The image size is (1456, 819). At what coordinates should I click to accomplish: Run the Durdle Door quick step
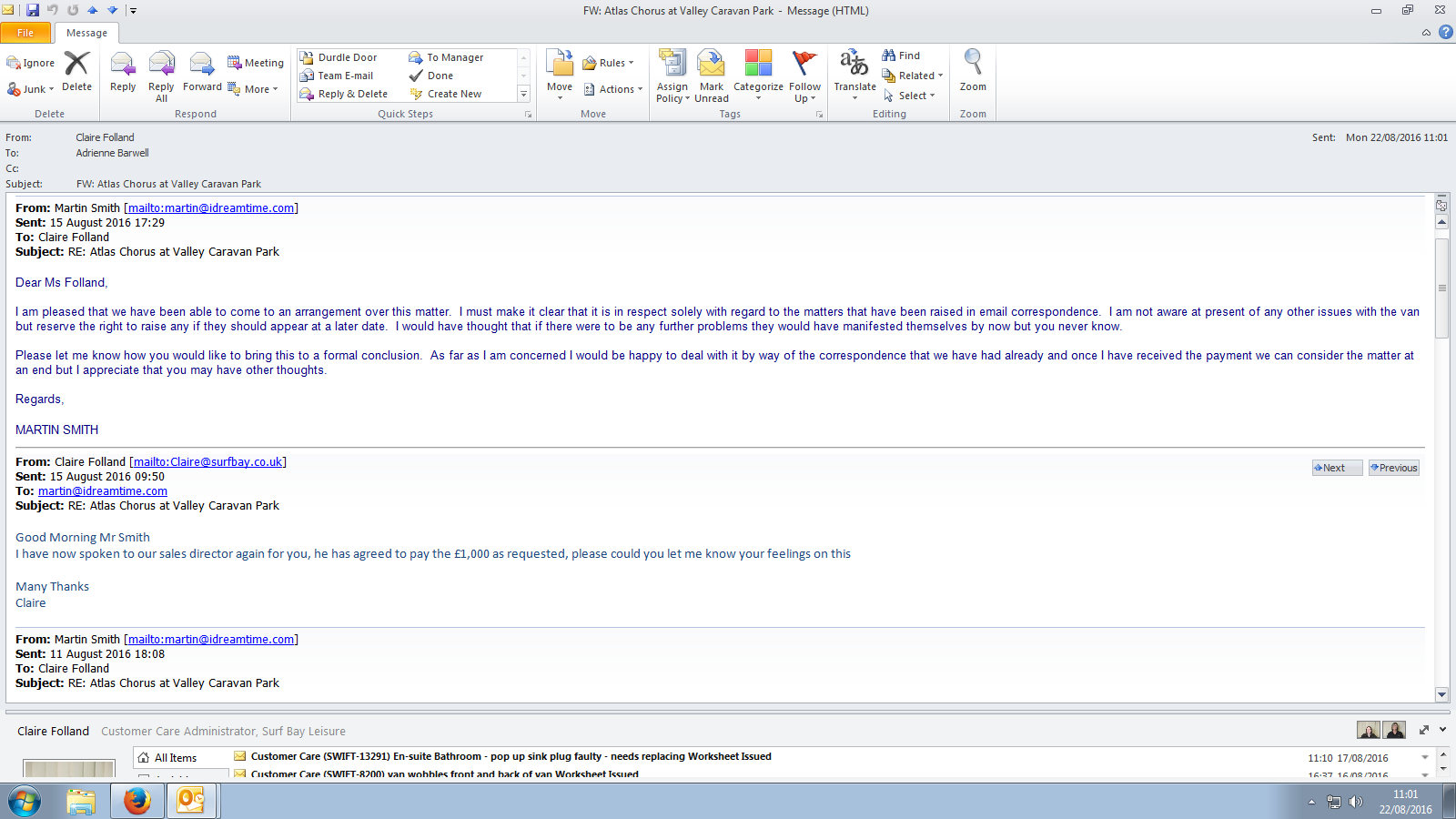point(339,57)
